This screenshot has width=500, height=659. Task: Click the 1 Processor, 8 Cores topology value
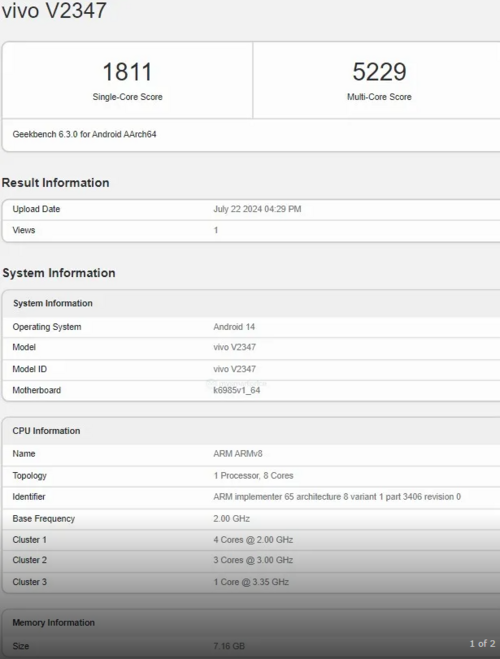pyautogui.click(x=253, y=475)
